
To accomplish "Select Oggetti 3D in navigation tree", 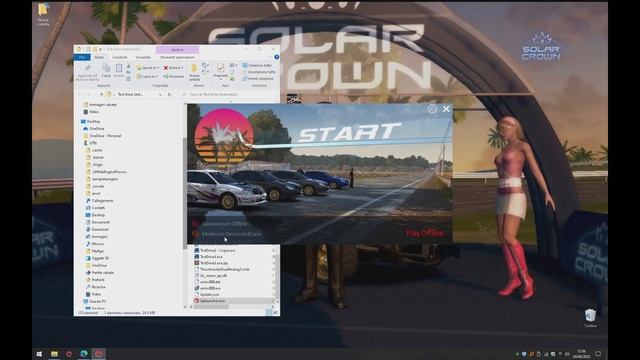I will [97, 258].
